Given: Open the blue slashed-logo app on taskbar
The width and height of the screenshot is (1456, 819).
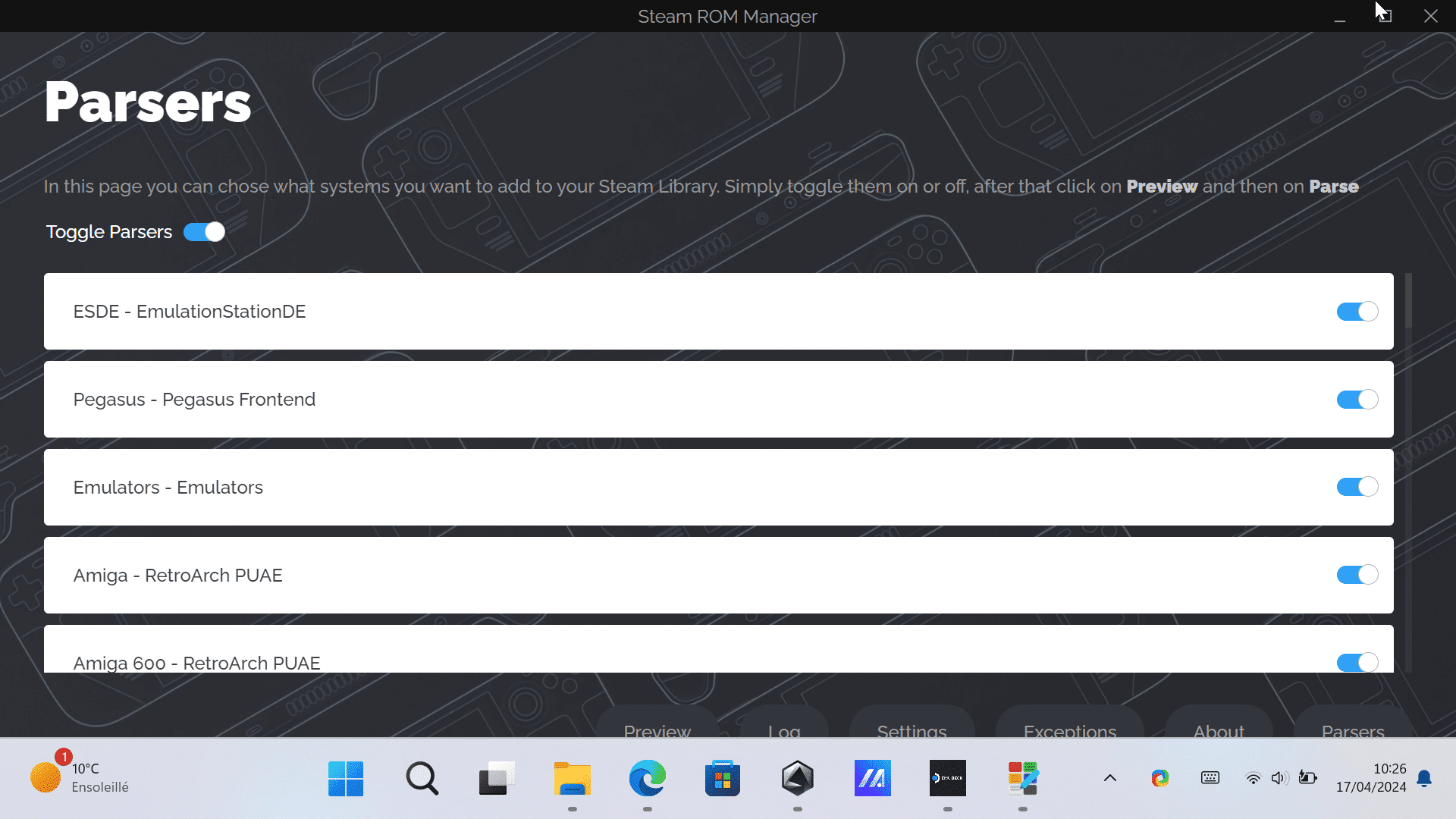Looking at the screenshot, I should [x=873, y=779].
